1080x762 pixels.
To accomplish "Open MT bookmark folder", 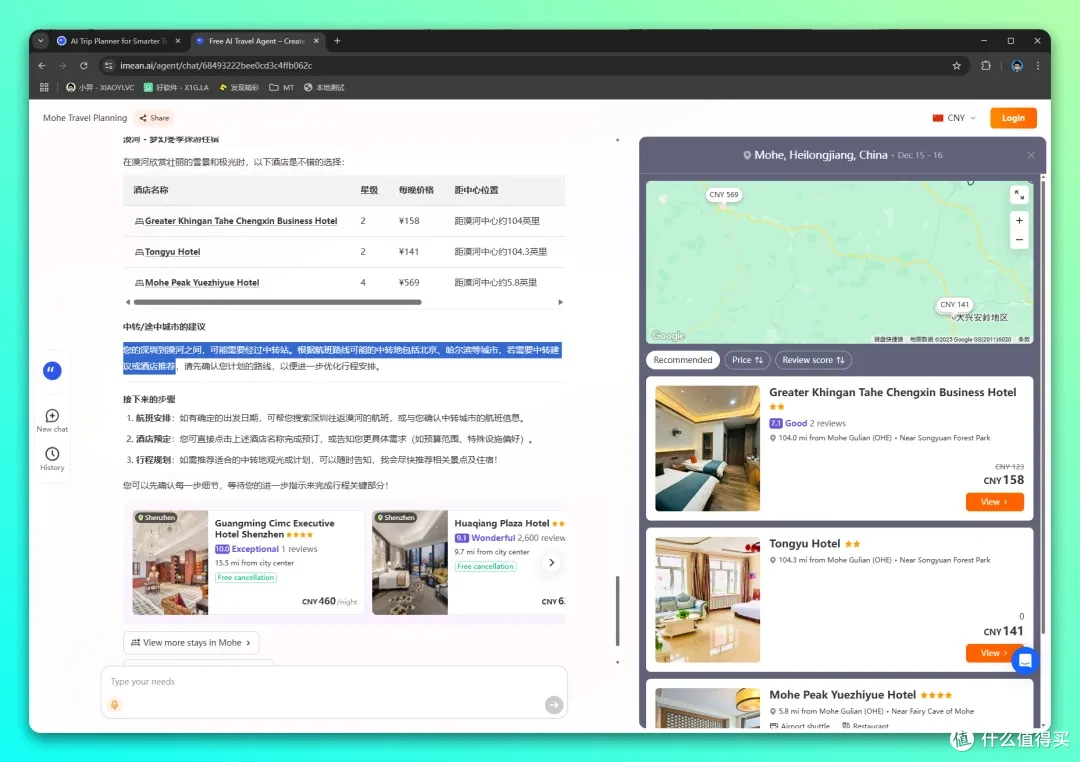I will [282, 87].
